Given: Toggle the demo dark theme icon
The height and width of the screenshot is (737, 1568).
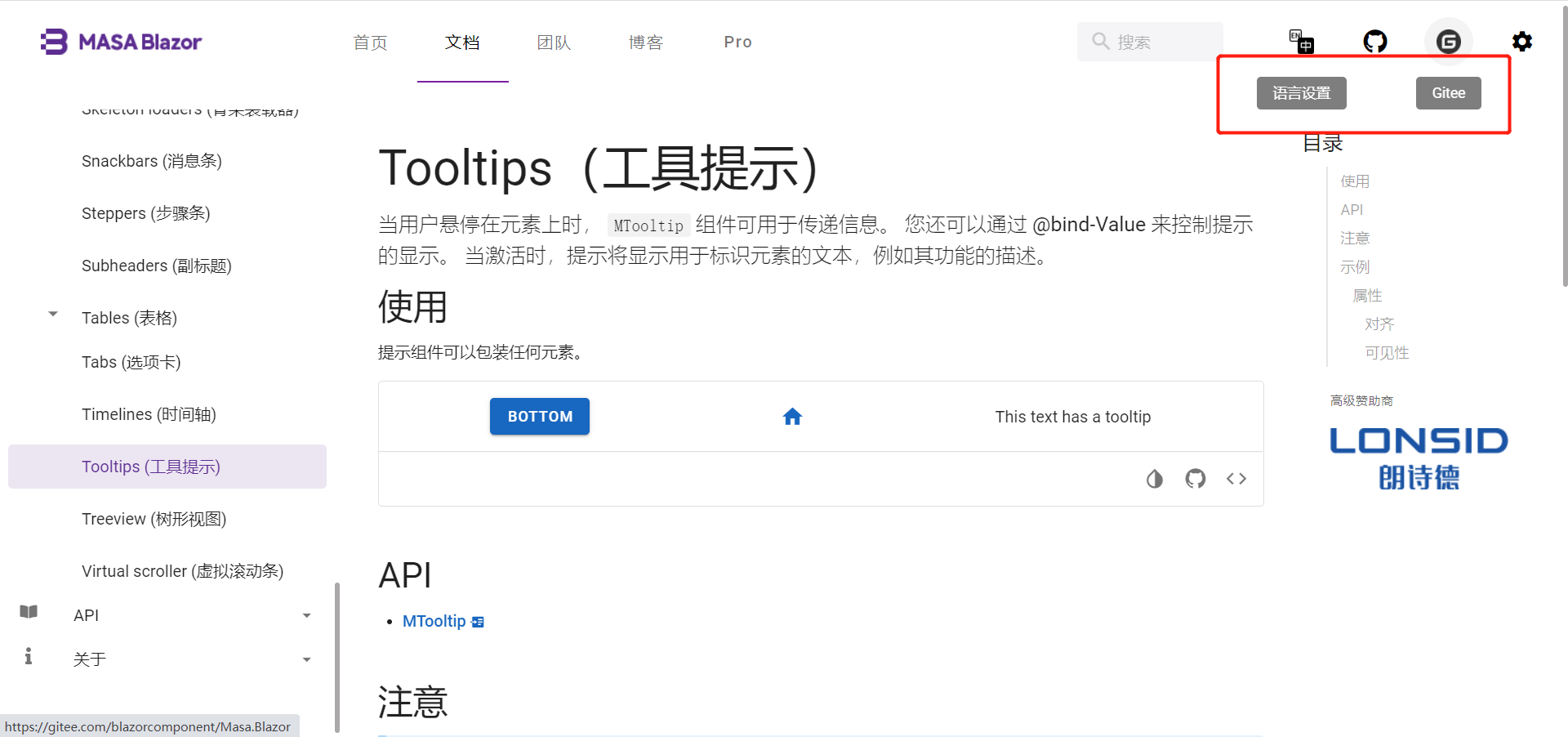Looking at the screenshot, I should click(1155, 479).
